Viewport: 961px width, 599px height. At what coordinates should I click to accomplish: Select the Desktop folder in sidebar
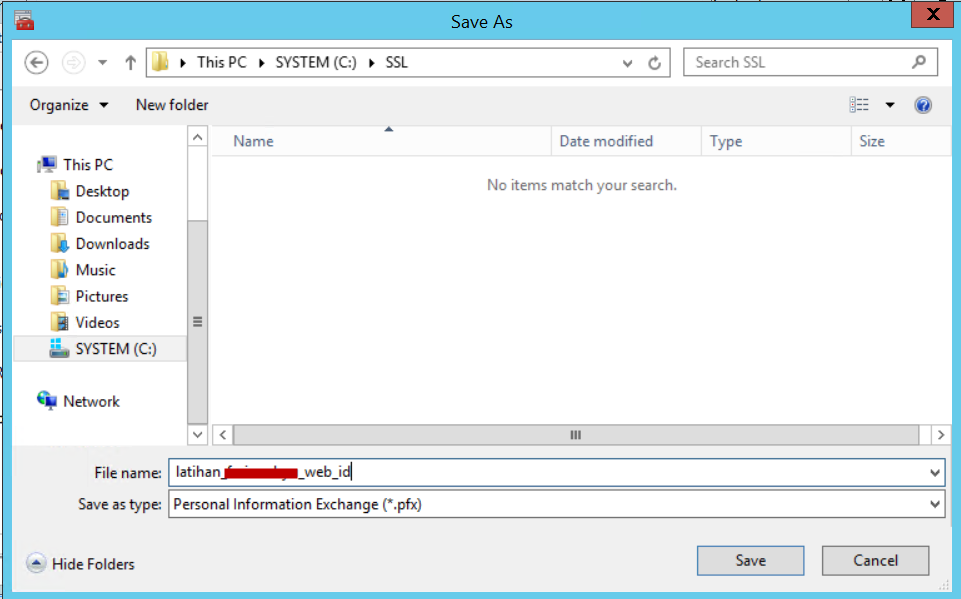(102, 191)
